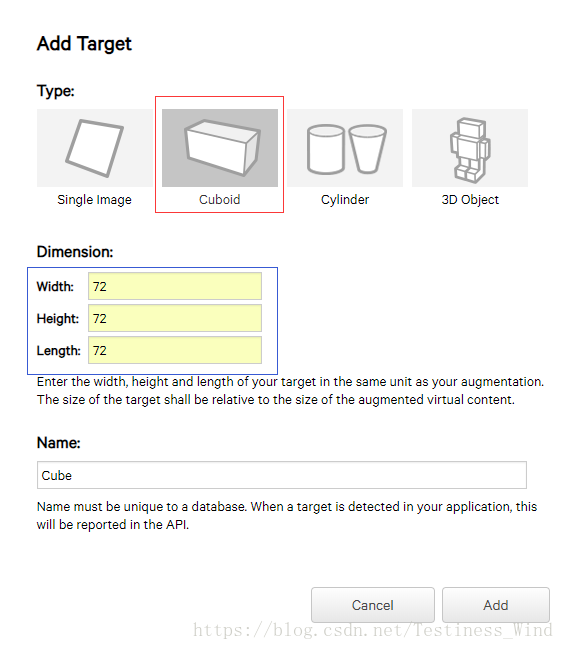Click the "Length:" field label
Screen dimensions: 564x650
(58, 351)
